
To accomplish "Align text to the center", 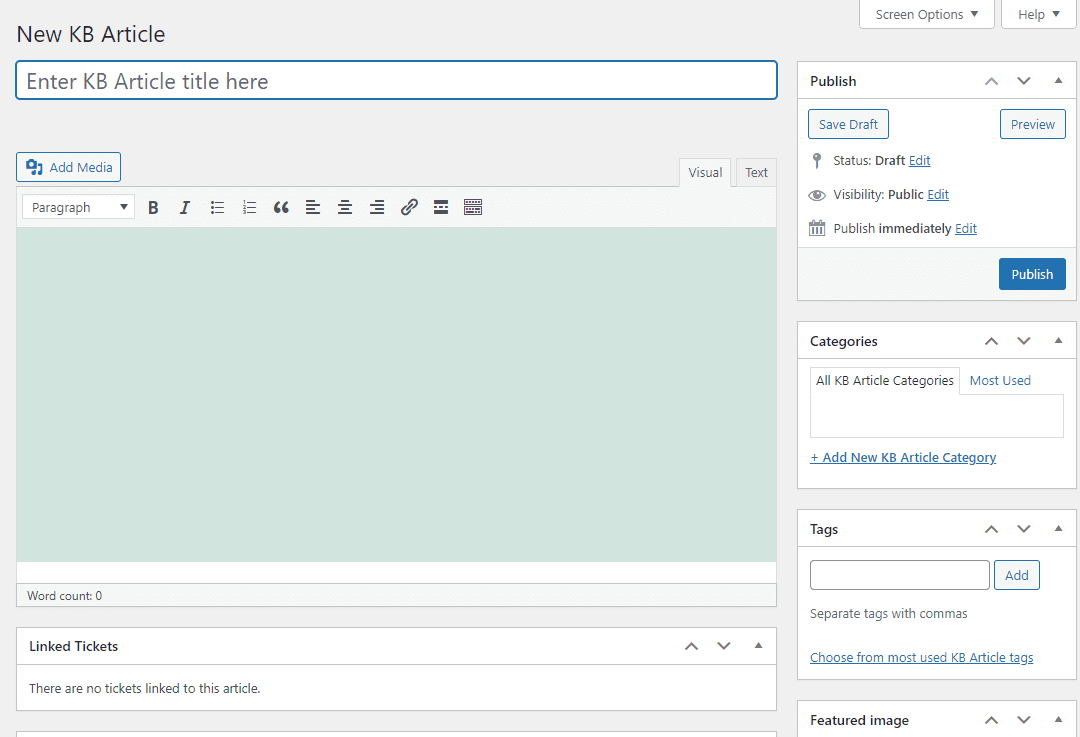I will [x=345, y=207].
